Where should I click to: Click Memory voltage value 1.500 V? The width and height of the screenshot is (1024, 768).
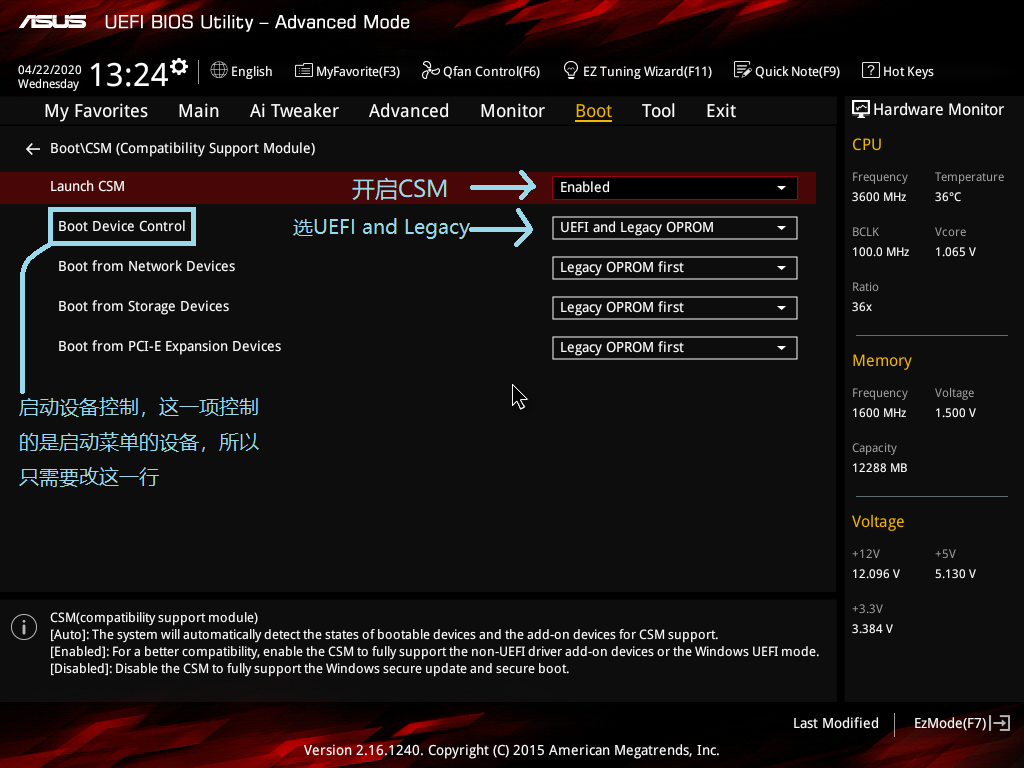tap(955, 413)
